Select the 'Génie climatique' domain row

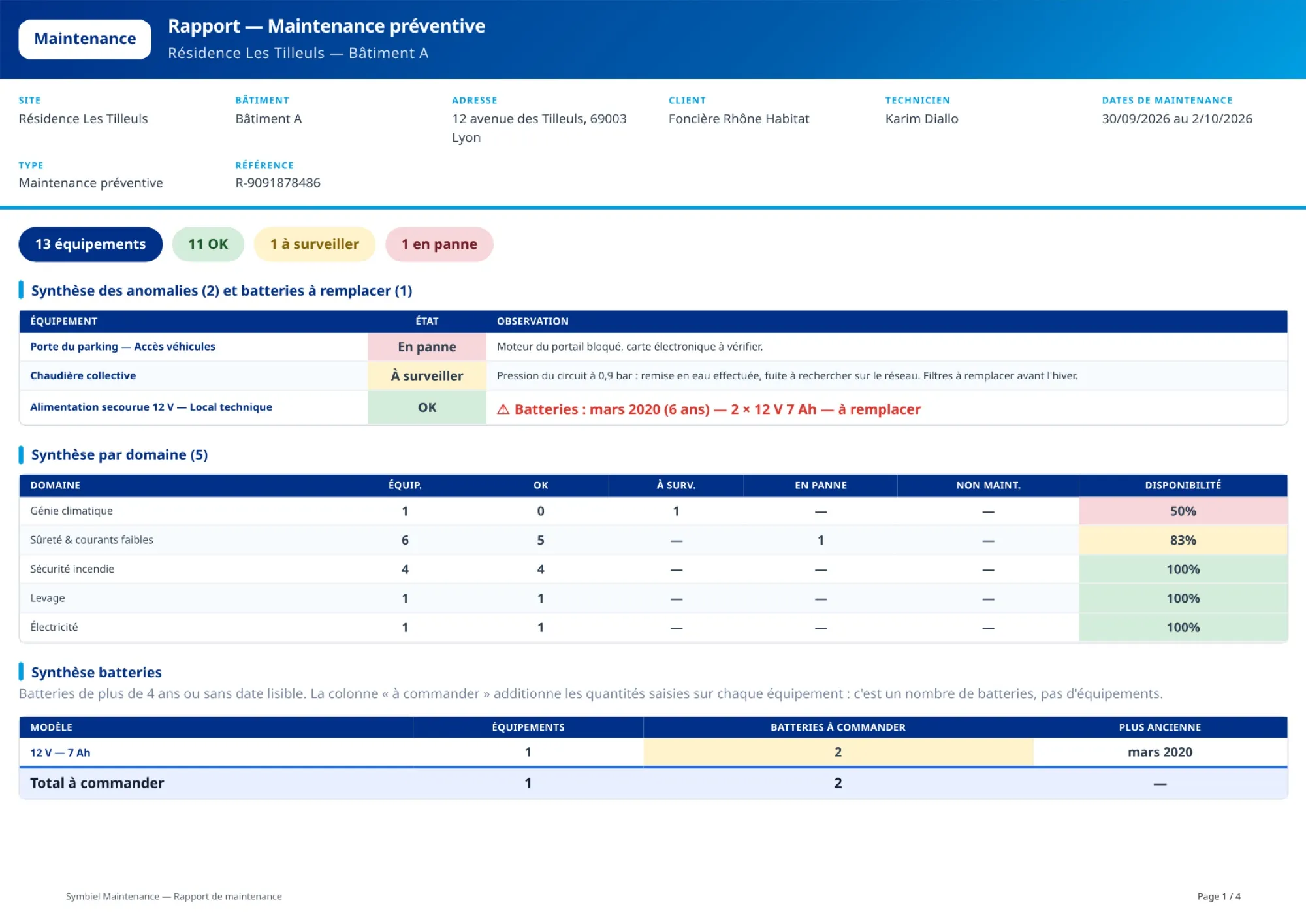(x=654, y=511)
